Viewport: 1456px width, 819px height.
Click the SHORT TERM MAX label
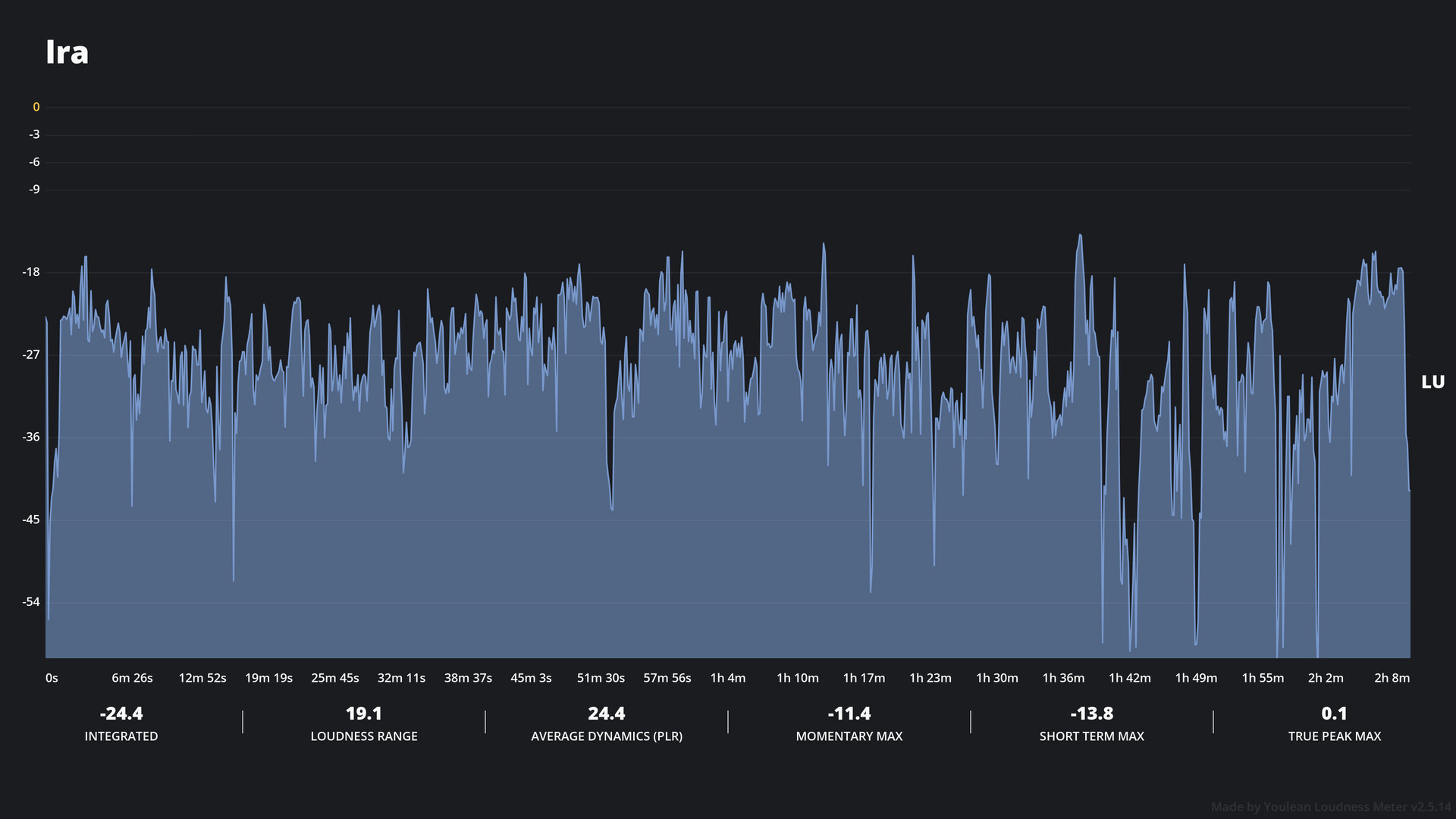click(x=1092, y=736)
